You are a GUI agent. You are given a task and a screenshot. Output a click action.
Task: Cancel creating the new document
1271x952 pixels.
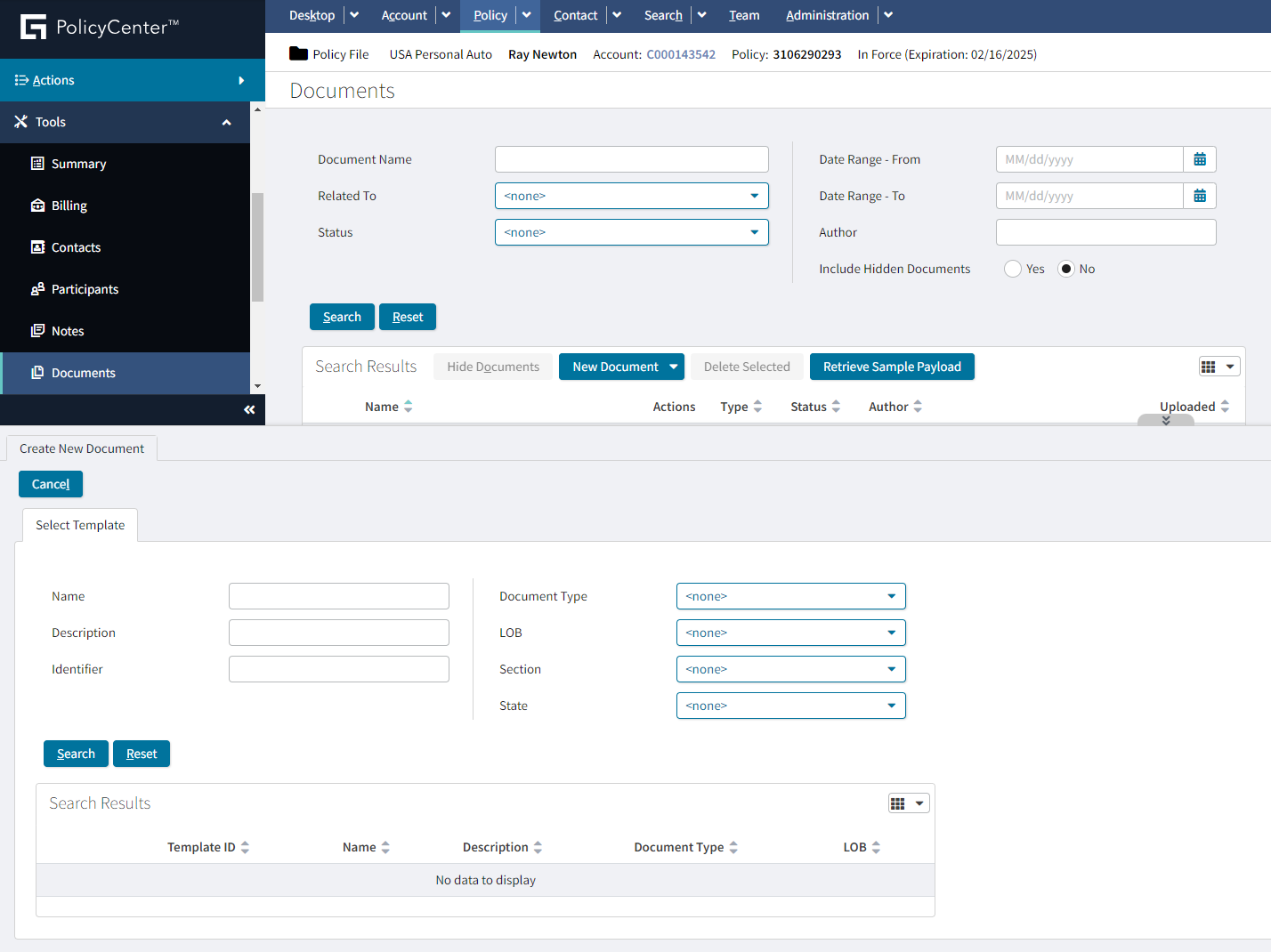click(x=51, y=484)
